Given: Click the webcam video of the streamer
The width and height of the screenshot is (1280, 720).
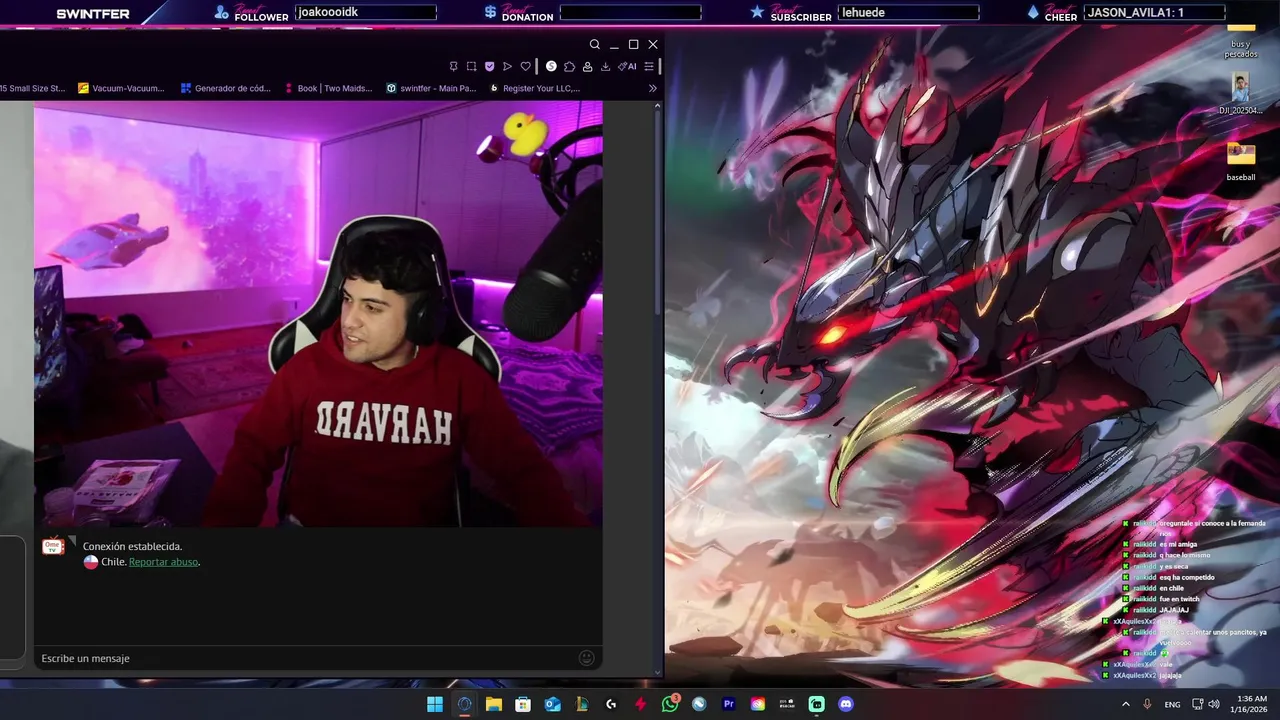Looking at the screenshot, I should tap(318, 313).
